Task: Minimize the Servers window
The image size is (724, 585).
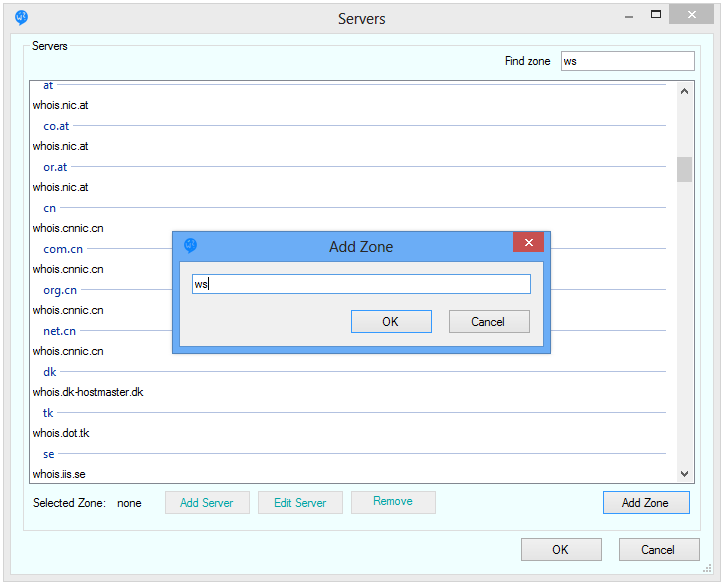Action: tap(629, 17)
